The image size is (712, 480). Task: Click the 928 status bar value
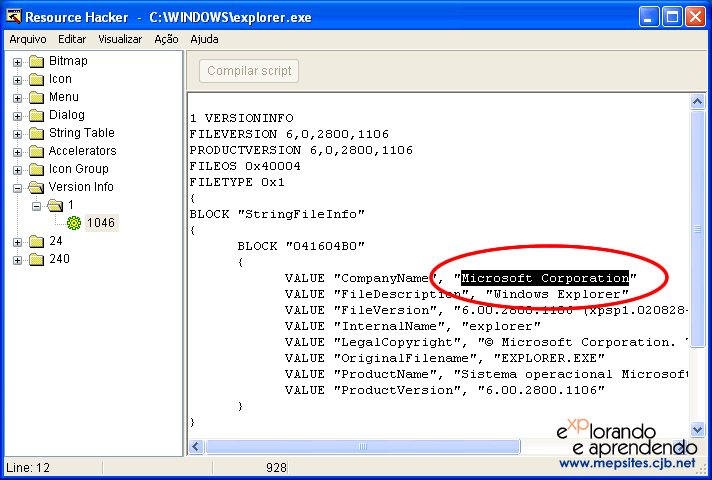pyautogui.click(x=276, y=468)
